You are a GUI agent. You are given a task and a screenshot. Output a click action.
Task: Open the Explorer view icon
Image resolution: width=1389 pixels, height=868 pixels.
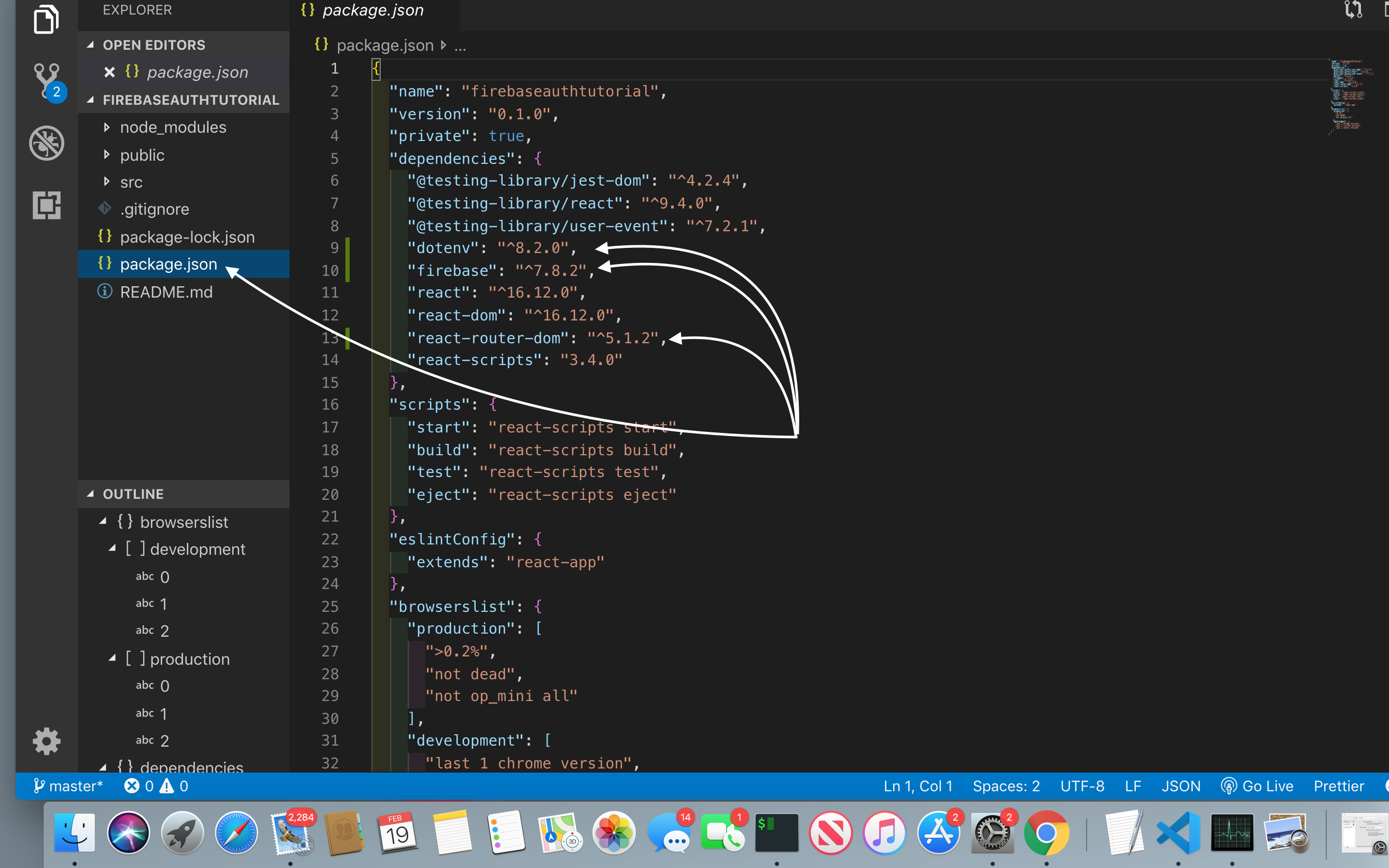(46, 21)
